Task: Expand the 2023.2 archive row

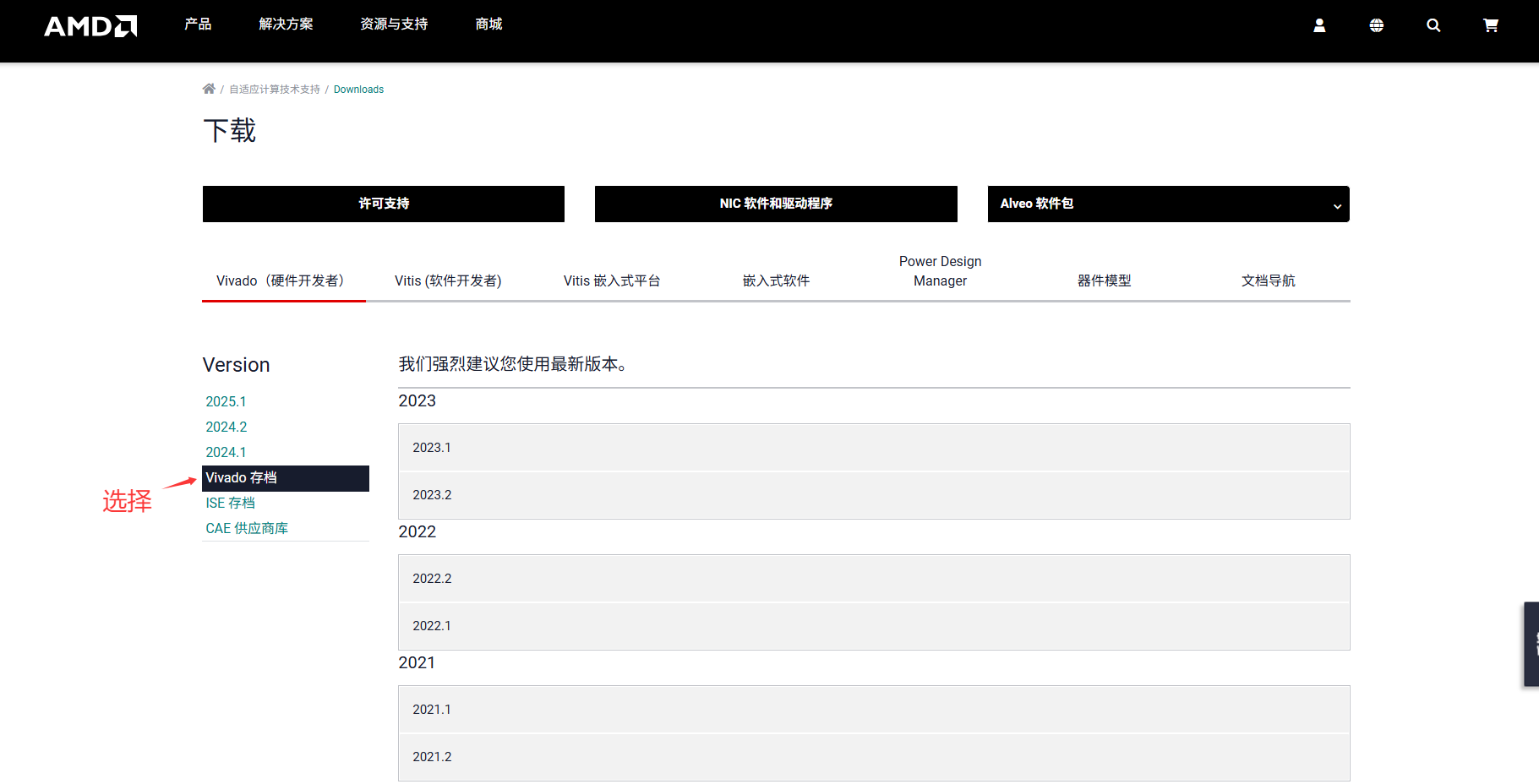Action: click(x=874, y=495)
